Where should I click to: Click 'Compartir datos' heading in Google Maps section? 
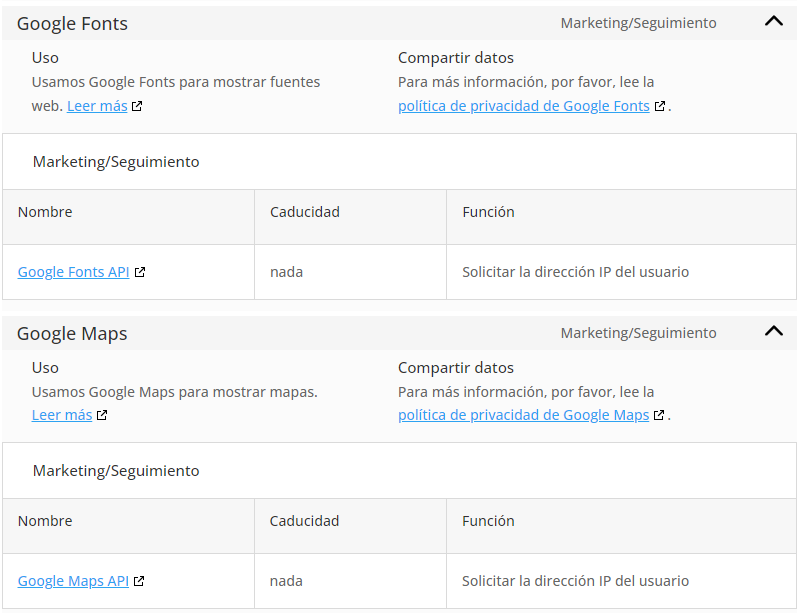(x=456, y=368)
